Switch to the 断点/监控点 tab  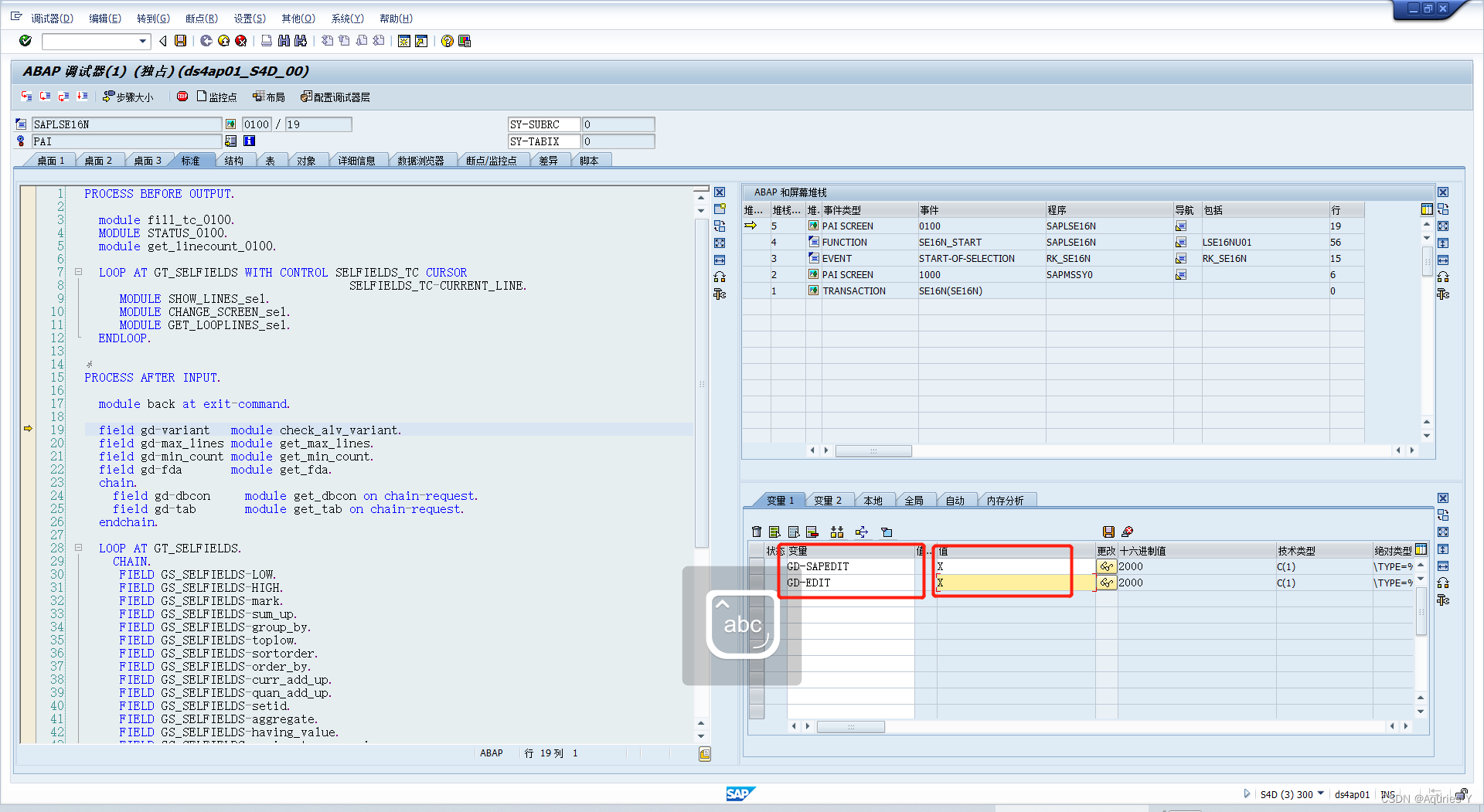[492, 161]
